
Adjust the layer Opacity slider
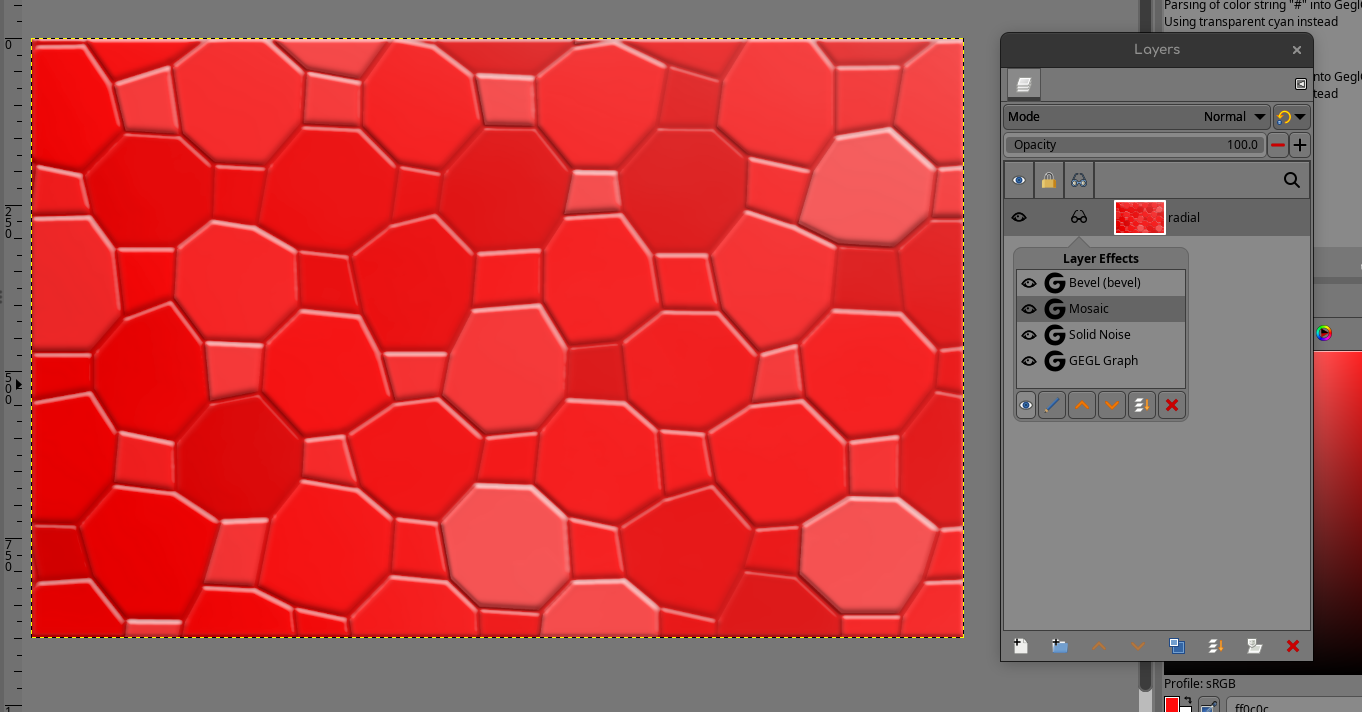(x=1135, y=145)
